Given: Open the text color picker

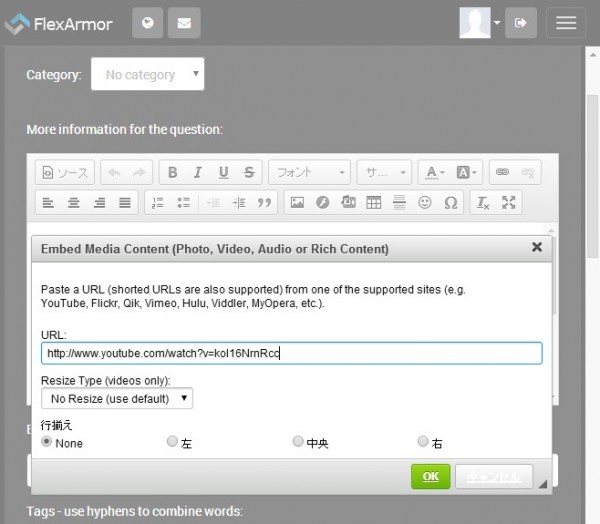Looking at the screenshot, I should [433, 172].
